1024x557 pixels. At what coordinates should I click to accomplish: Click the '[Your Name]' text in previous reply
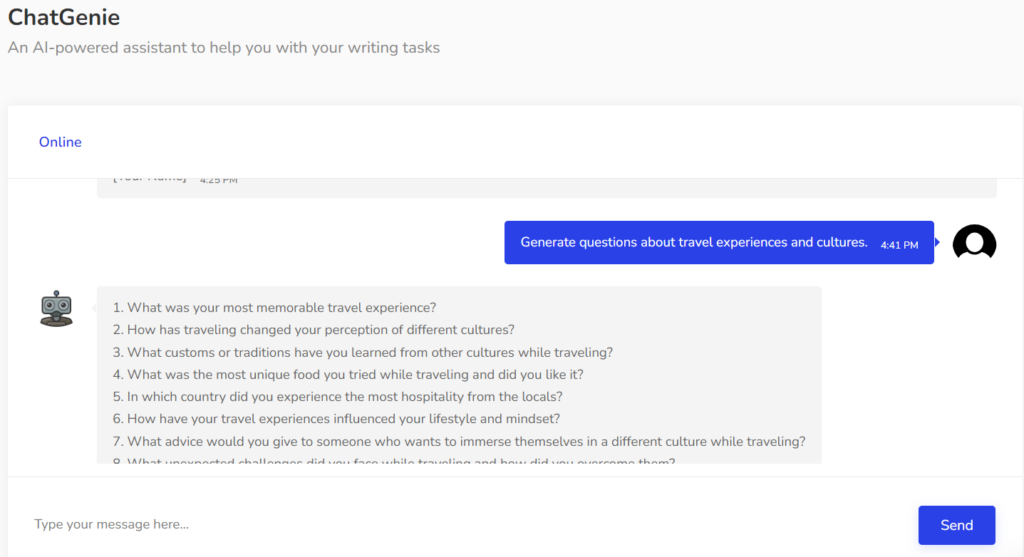click(x=149, y=179)
